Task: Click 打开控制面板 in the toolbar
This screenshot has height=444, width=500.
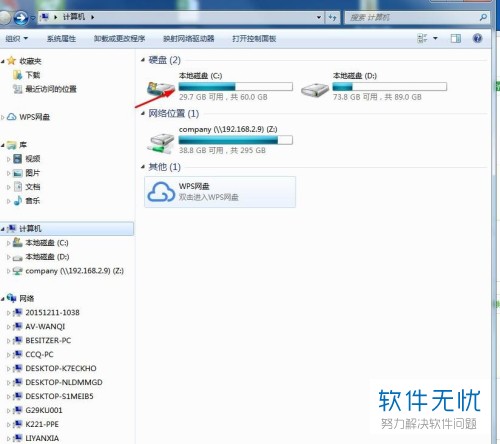Action: pyautogui.click(x=254, y=39)
